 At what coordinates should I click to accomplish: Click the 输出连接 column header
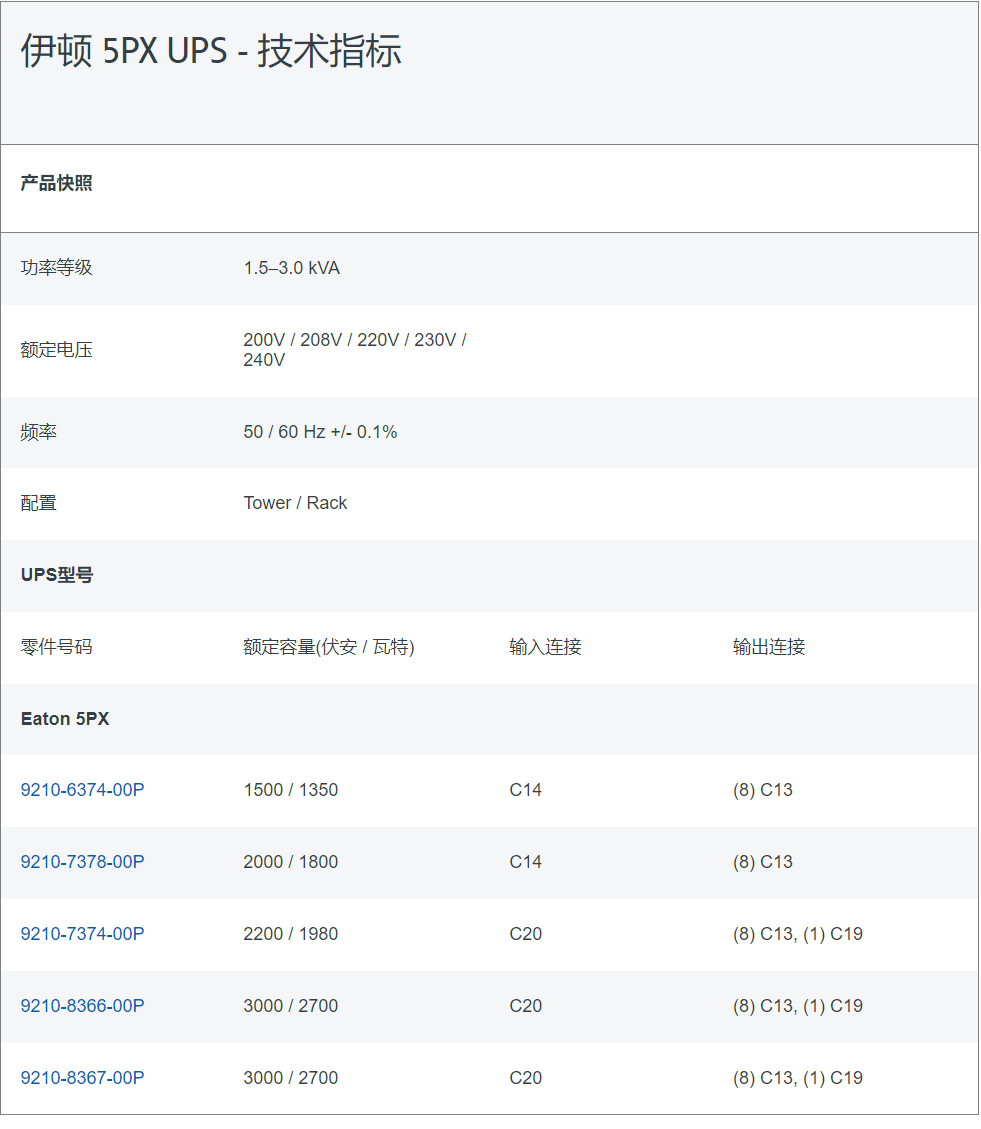point(769,647)
